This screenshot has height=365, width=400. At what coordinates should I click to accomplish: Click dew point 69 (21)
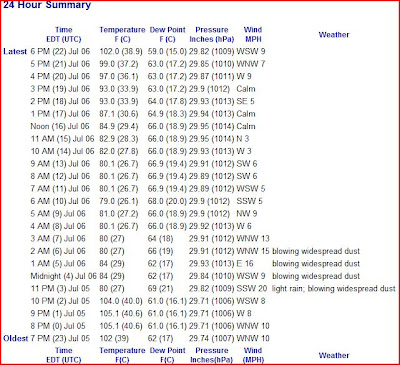160,289
